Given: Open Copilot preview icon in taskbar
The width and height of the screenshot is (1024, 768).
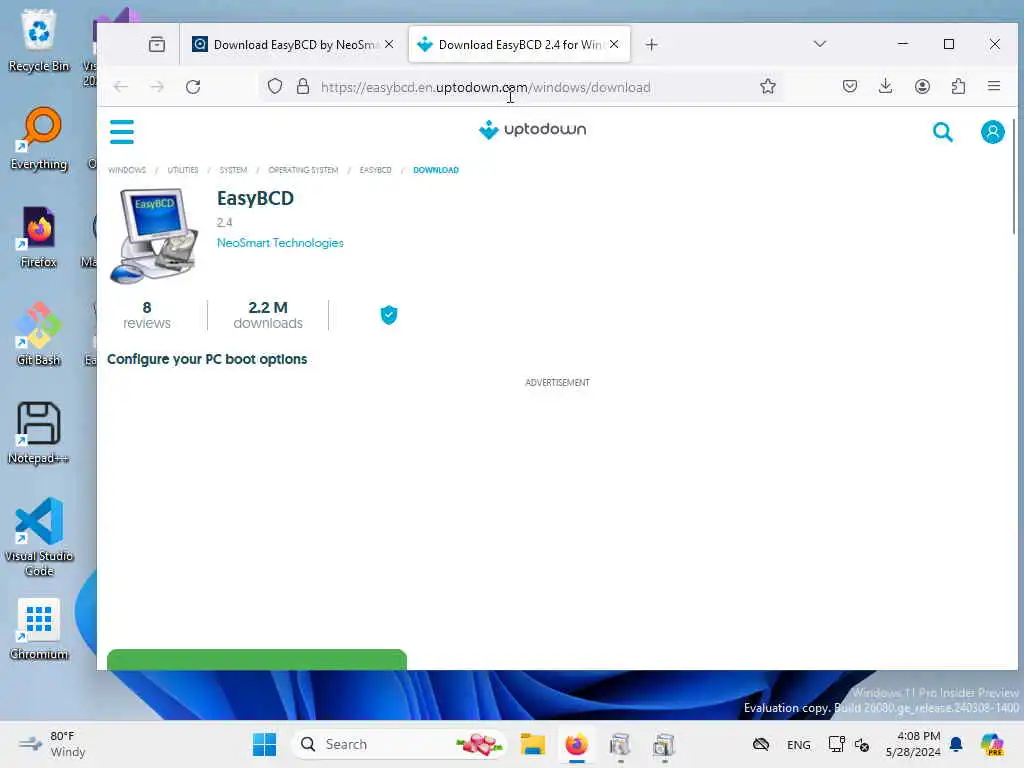Looking at the screenshot, I should [x=992, y=744].
